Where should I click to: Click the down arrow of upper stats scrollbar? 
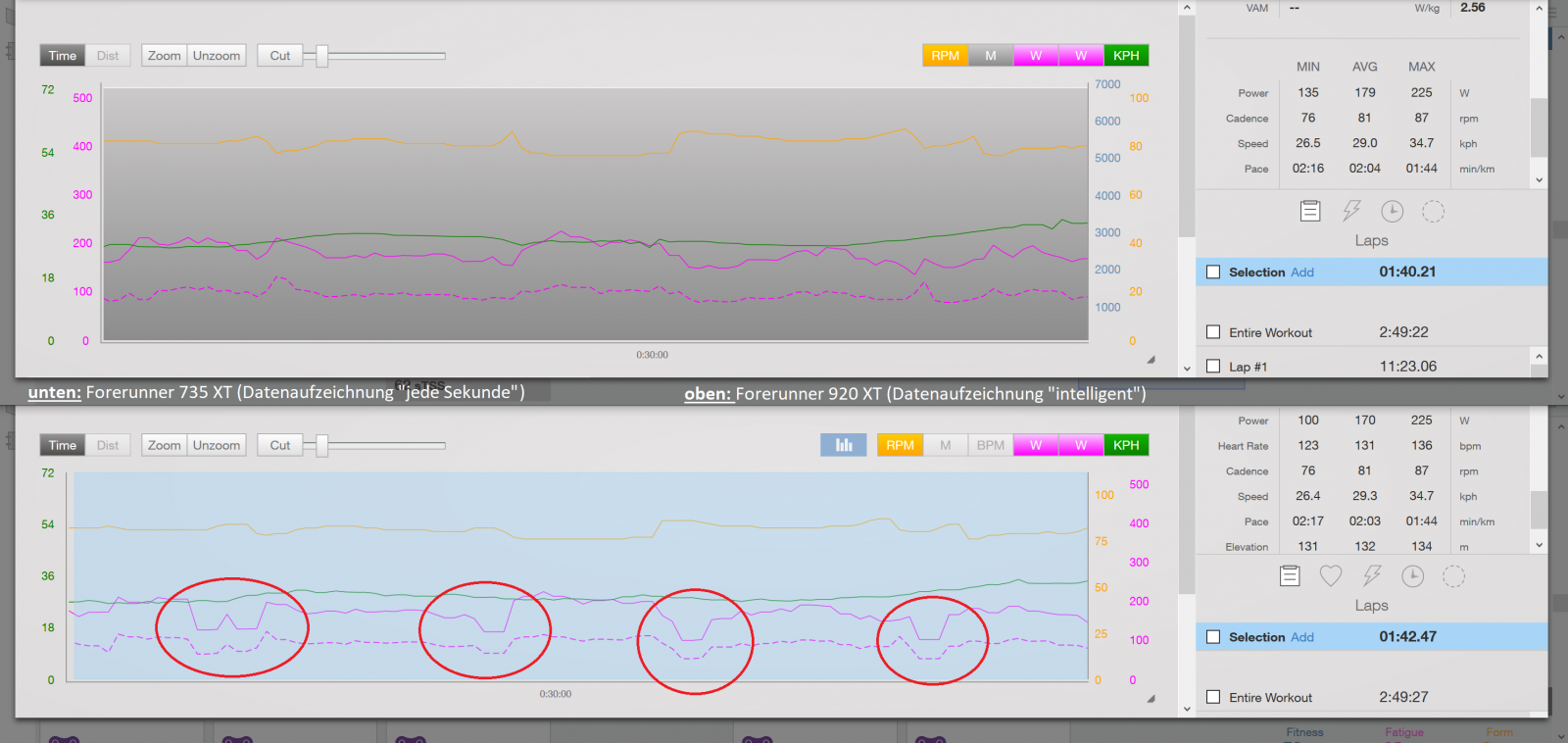click(x=1539, y=179)
